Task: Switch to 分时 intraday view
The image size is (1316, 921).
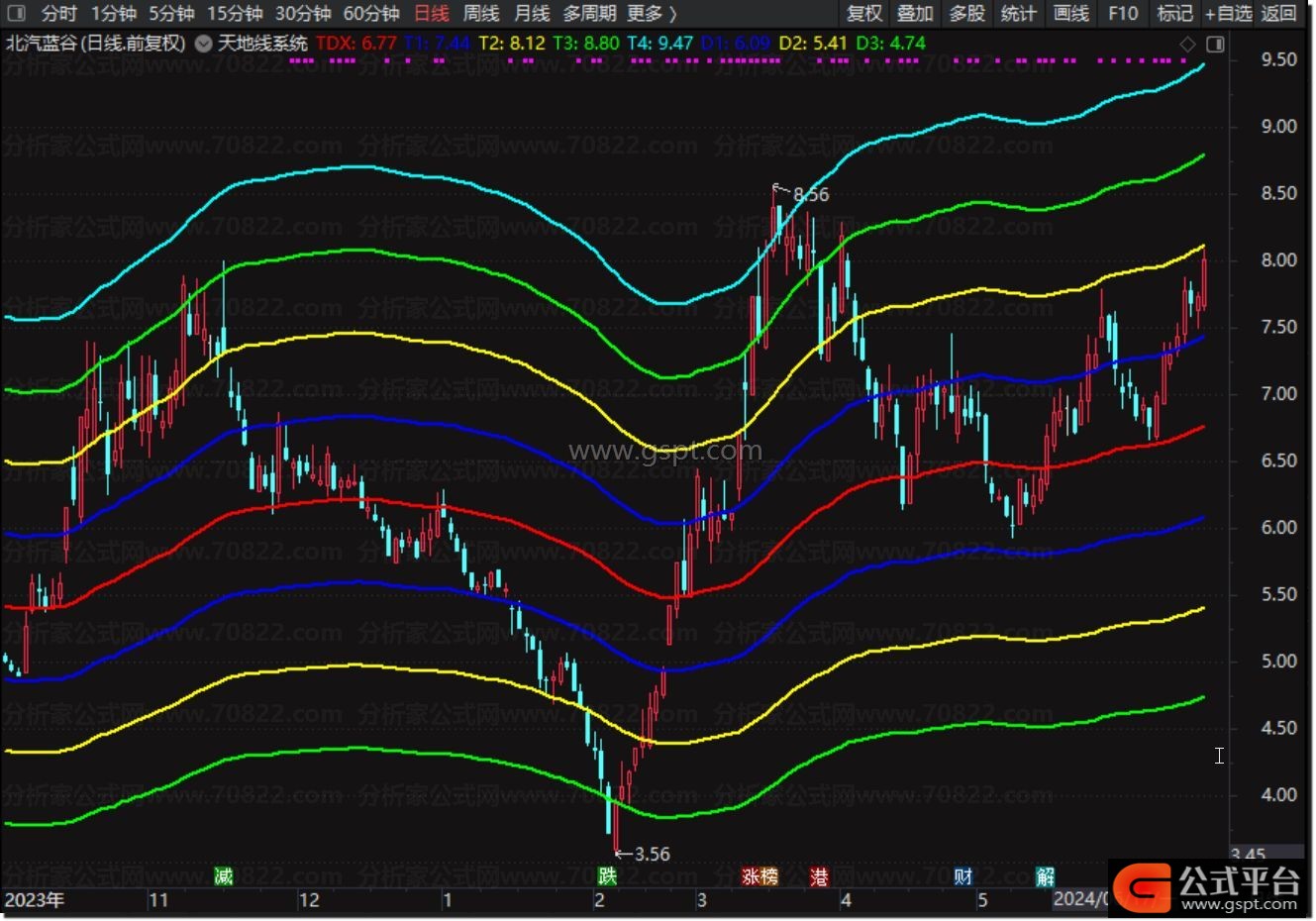Action: pyautogui.click(x=59, y=13)
